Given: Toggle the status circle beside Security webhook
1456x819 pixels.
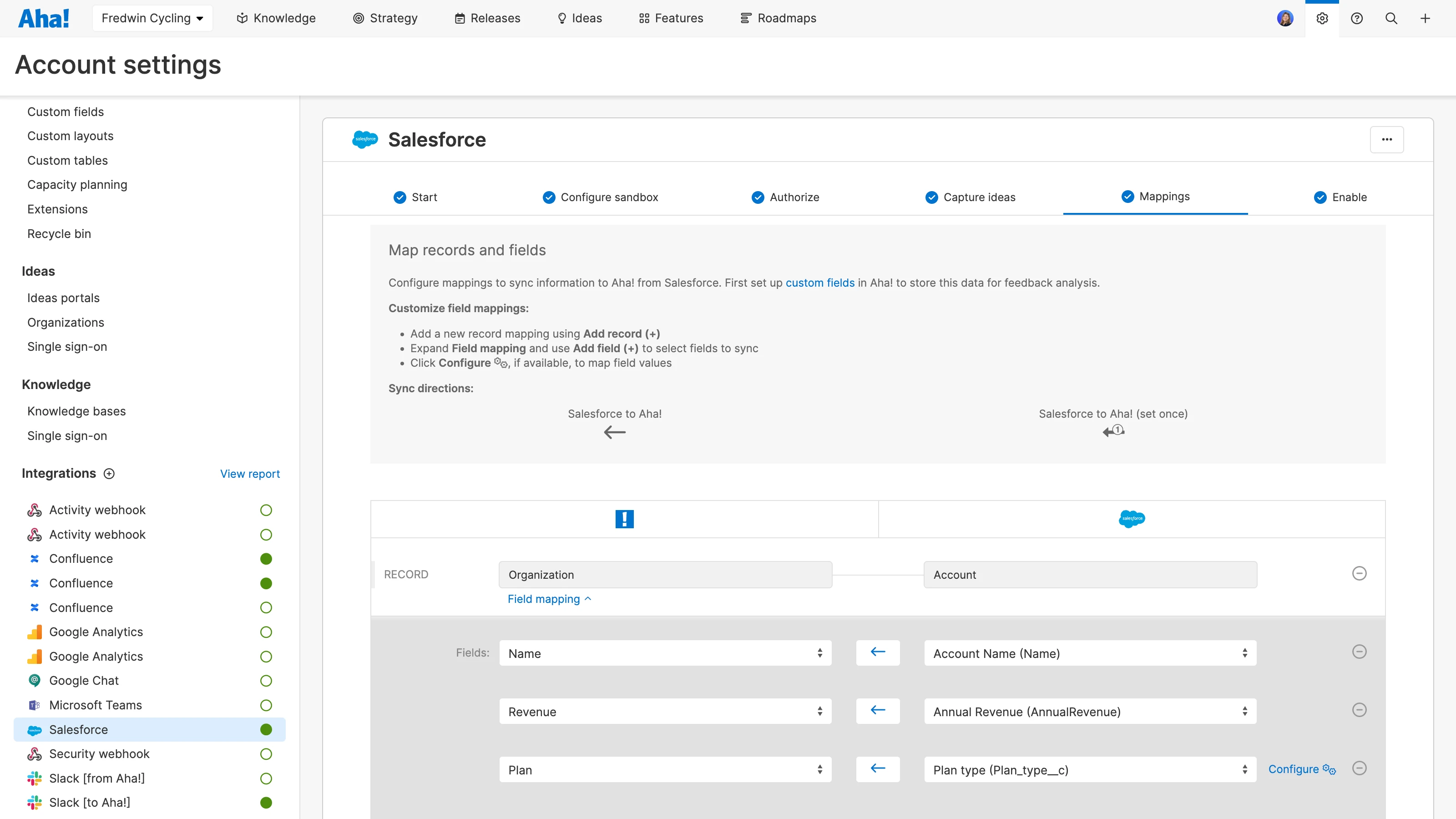Looking at the screenshot, I should [266, 753].
